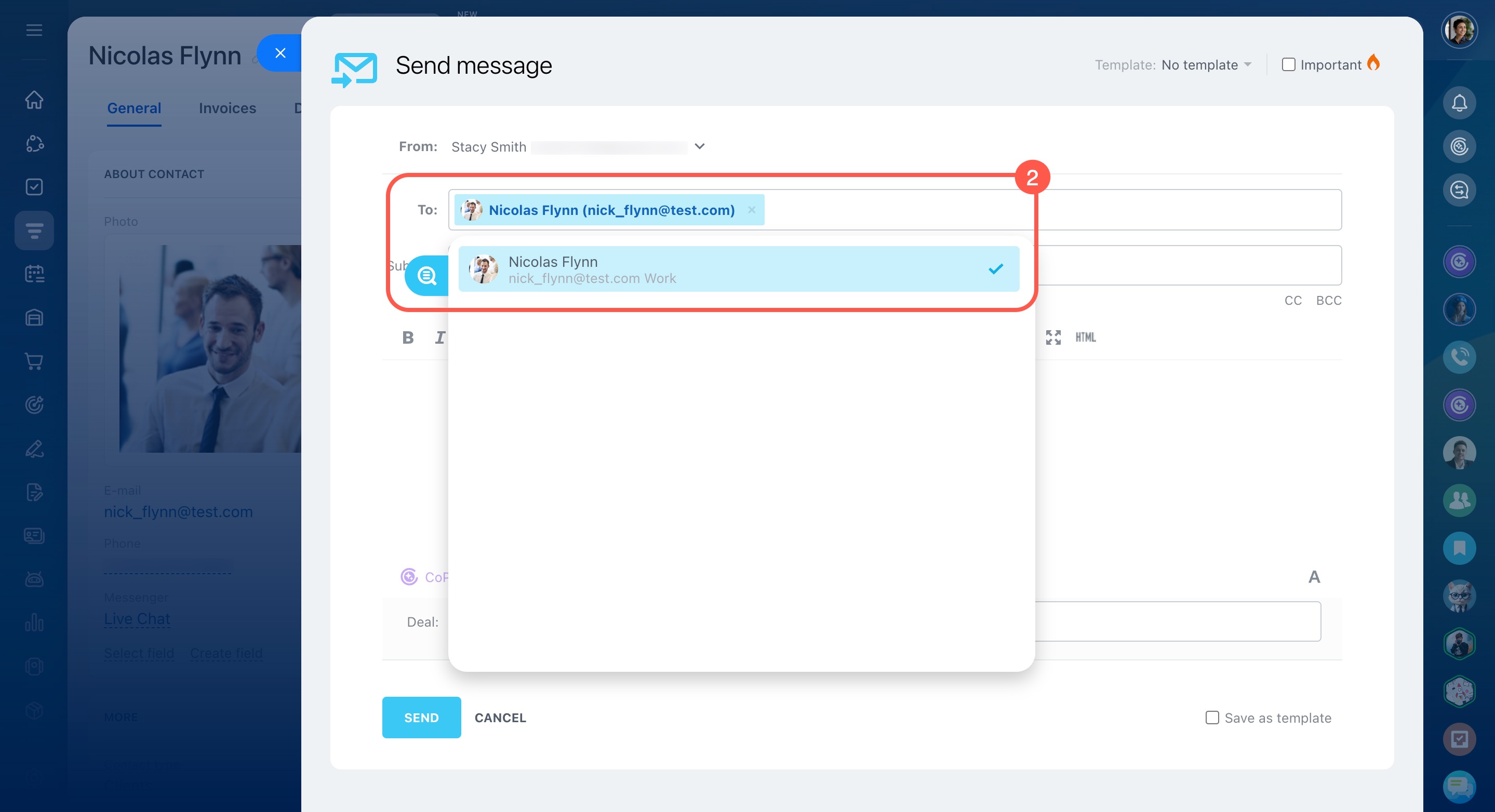Enable the Important checkbox

1288,64
